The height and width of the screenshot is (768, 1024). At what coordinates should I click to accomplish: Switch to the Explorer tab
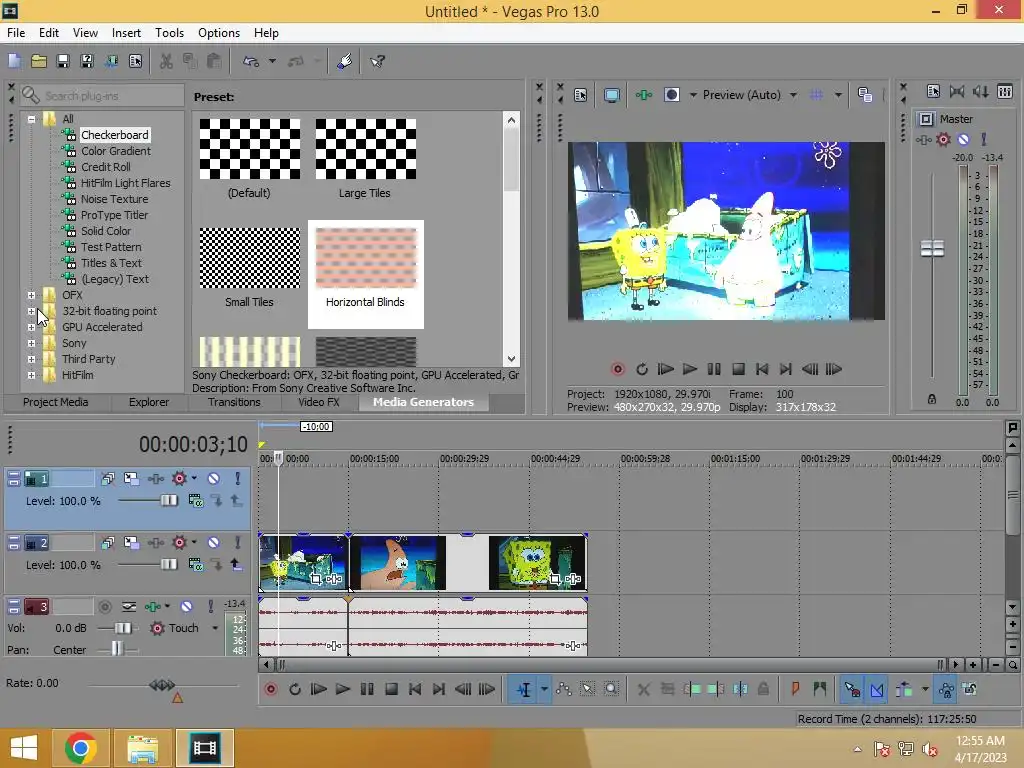[x=149, y=402]
